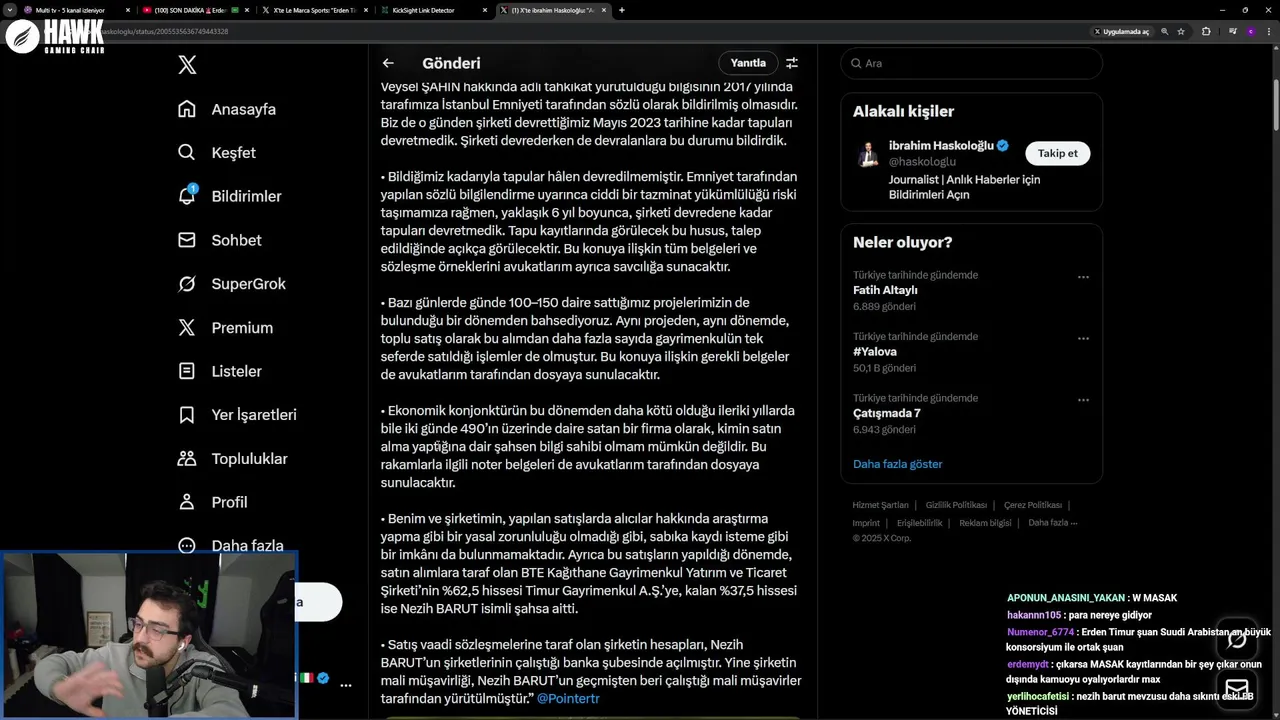Viewport: 1280px width, 720px height.
Task: Open Daha fazla circle icon
Action: tap(187, 546)
